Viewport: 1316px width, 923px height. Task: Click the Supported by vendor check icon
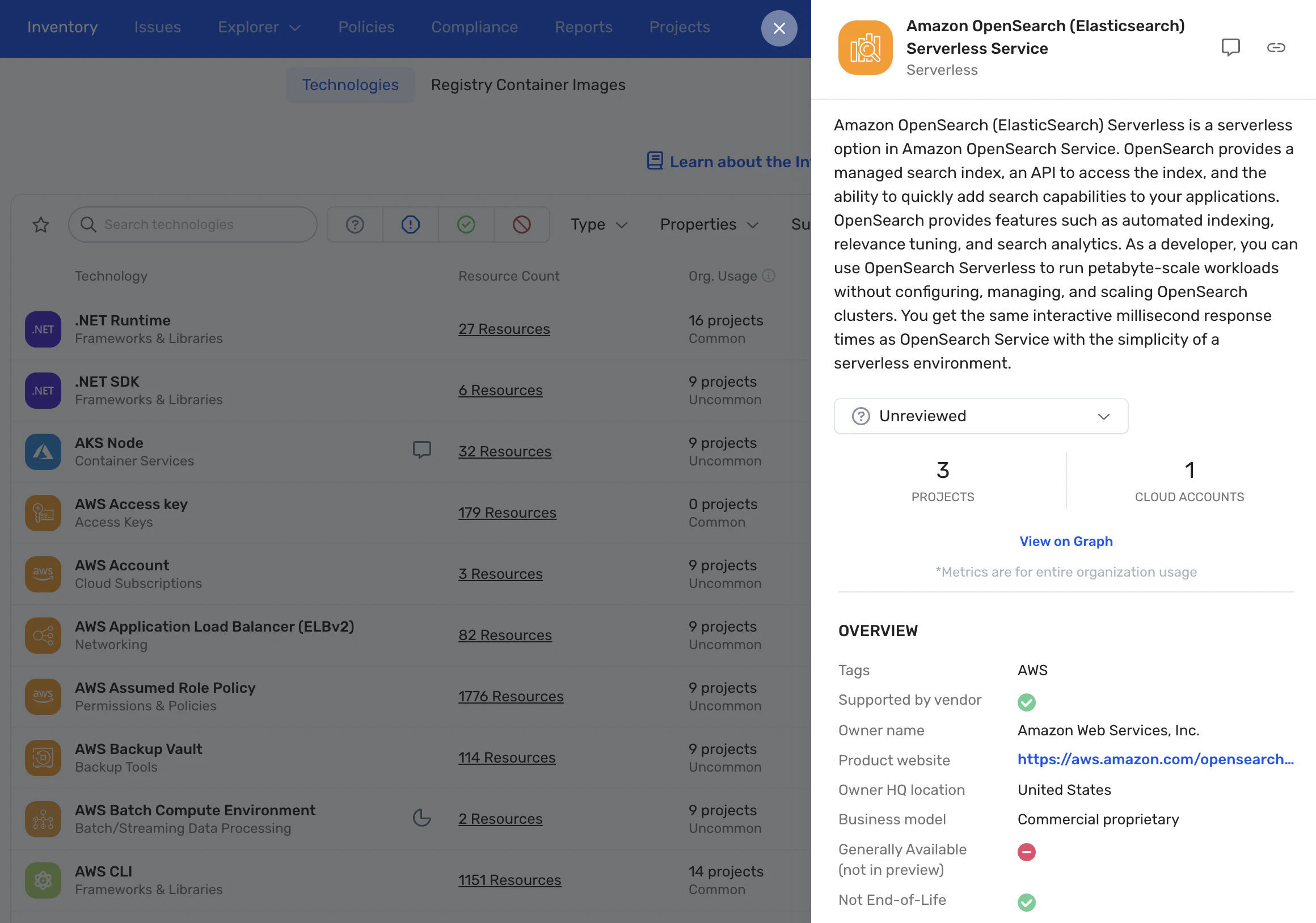point(1027,702)
